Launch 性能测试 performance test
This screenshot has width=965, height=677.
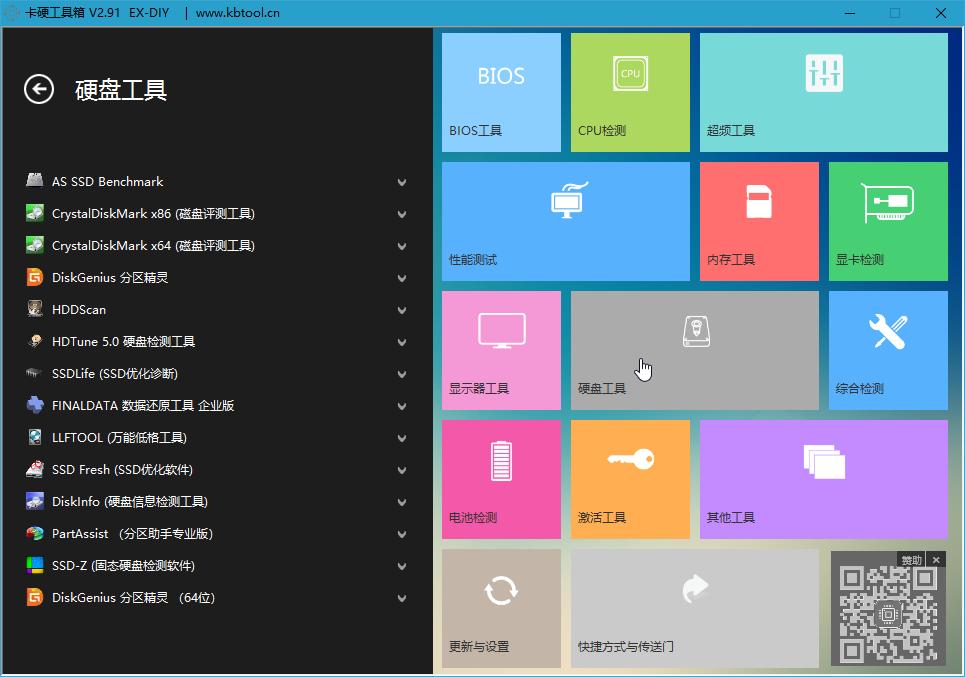[x=565, y=221]
